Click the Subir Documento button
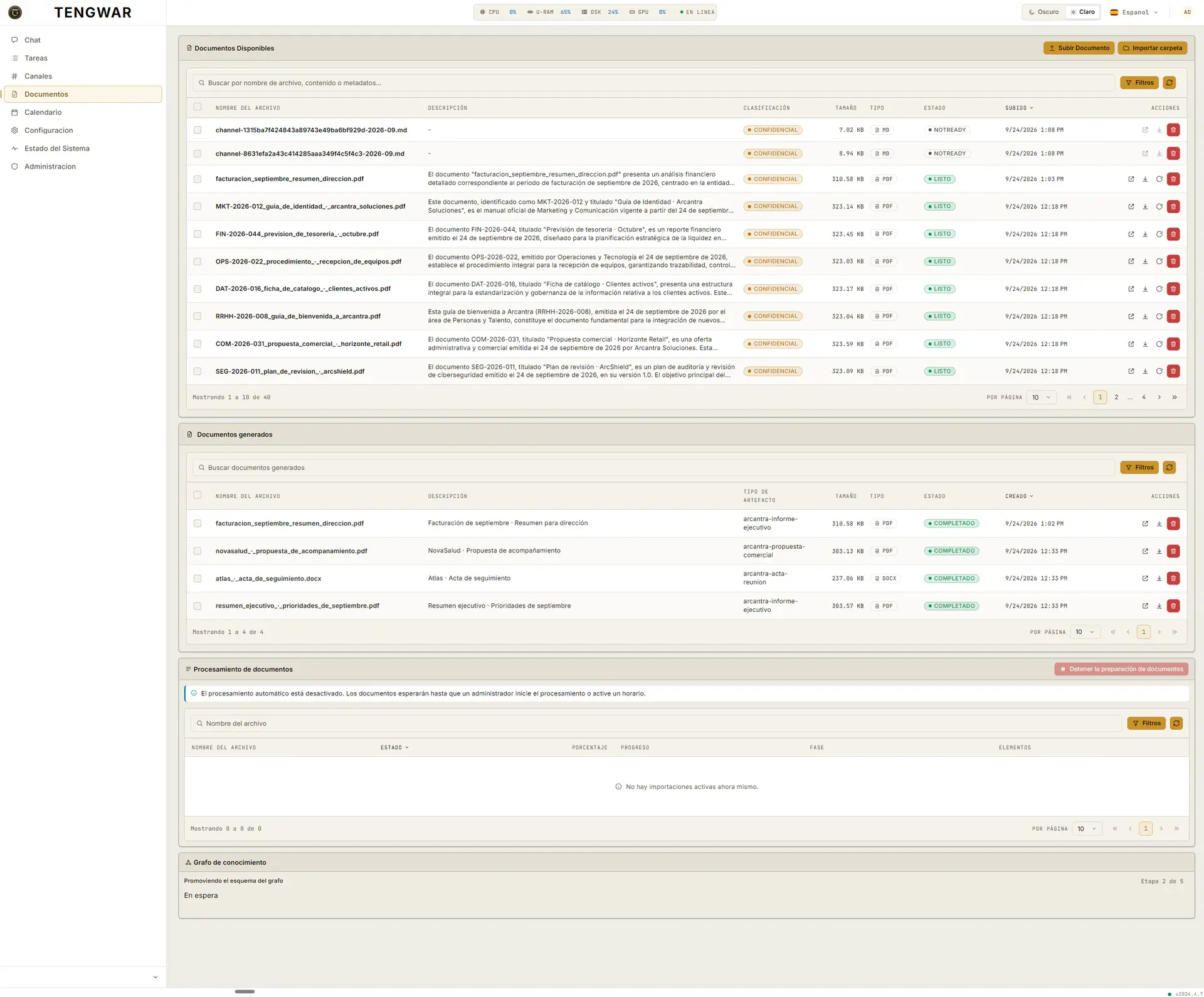 click(1079, 48)
